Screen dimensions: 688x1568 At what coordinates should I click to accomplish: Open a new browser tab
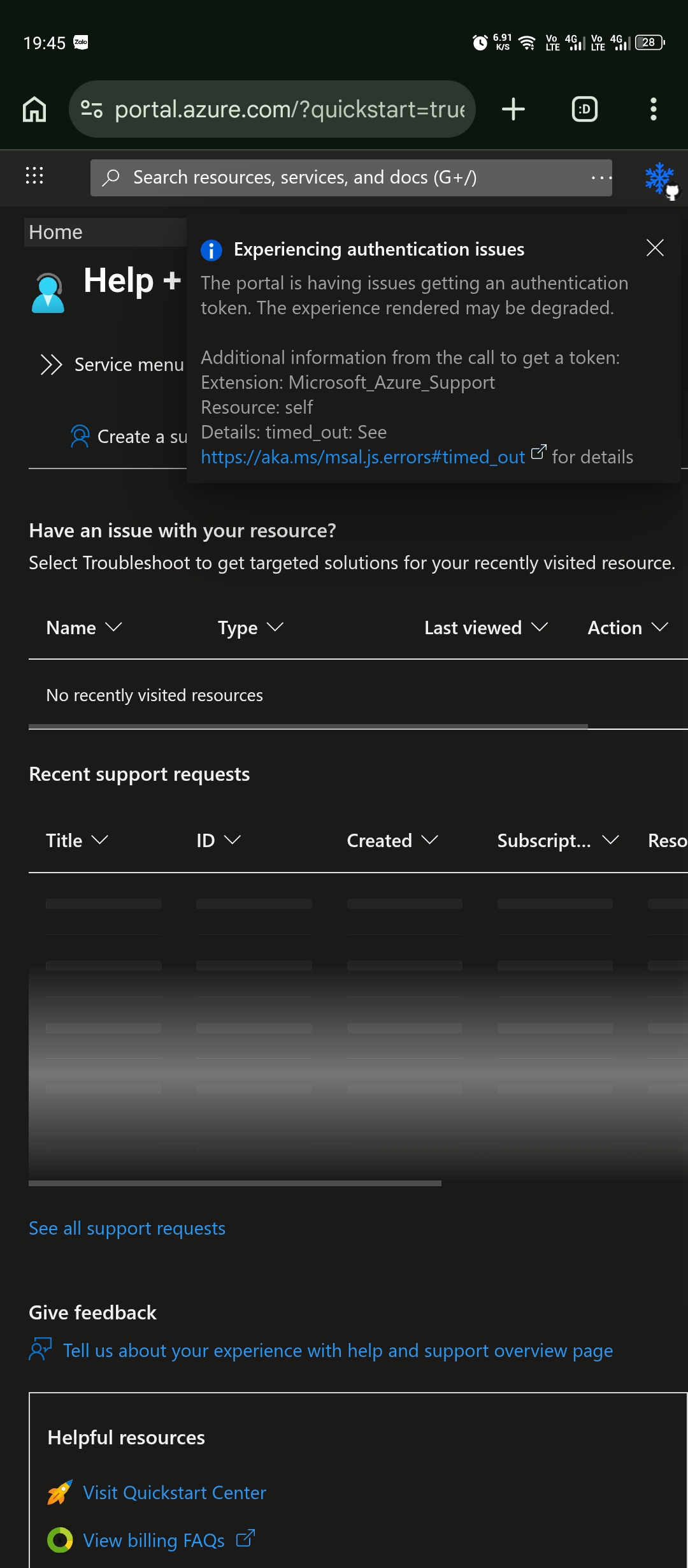513,109
